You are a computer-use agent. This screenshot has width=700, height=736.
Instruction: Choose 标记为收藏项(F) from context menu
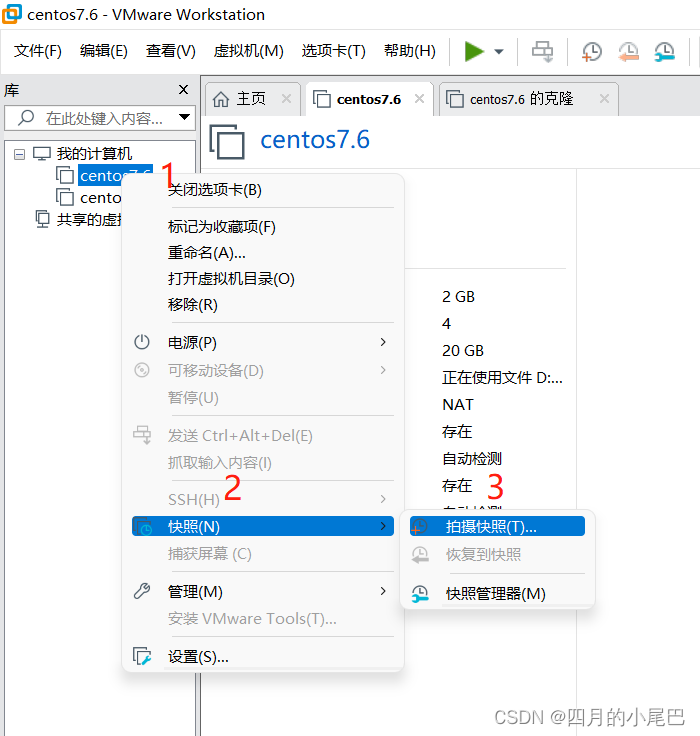tap(222, 227)
